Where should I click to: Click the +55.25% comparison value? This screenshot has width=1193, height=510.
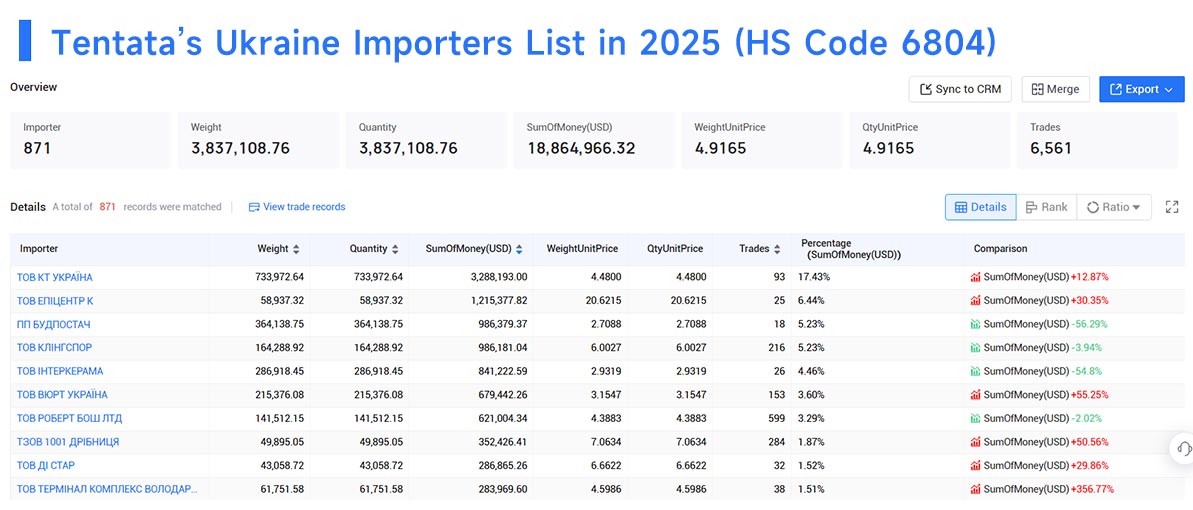1090,395
